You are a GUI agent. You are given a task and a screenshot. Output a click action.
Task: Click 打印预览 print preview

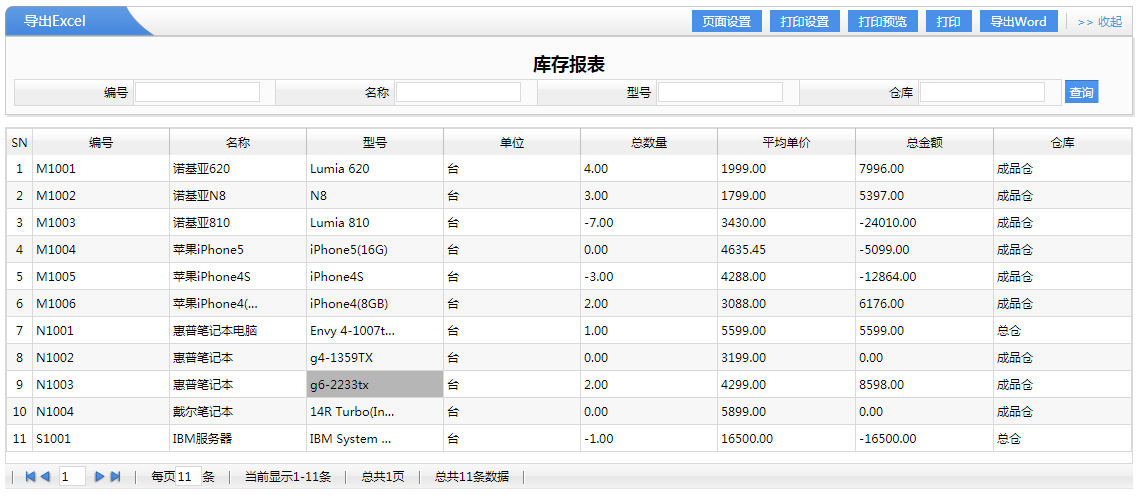pos(882,21)
